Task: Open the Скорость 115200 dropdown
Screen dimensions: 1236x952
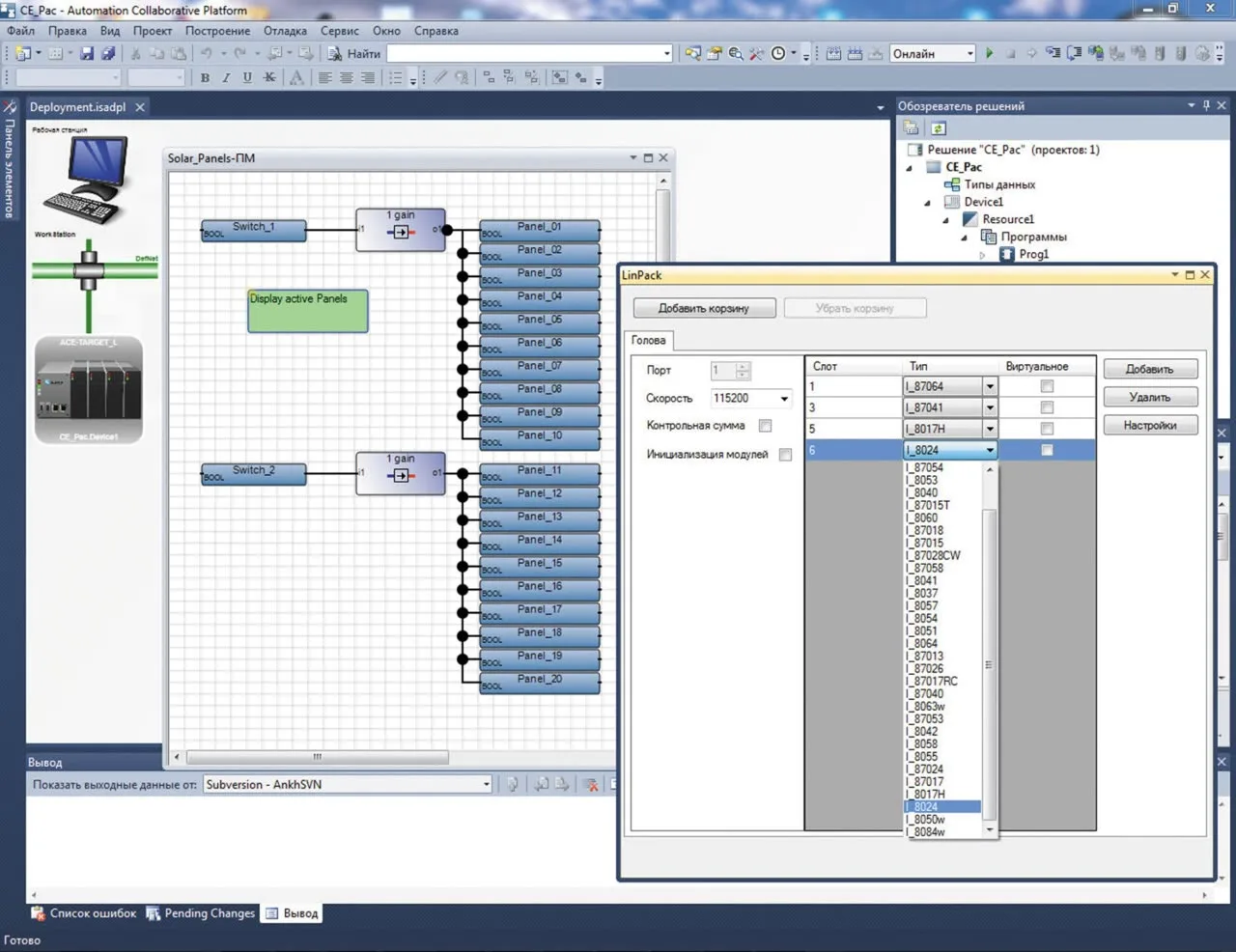Action: 784,399
